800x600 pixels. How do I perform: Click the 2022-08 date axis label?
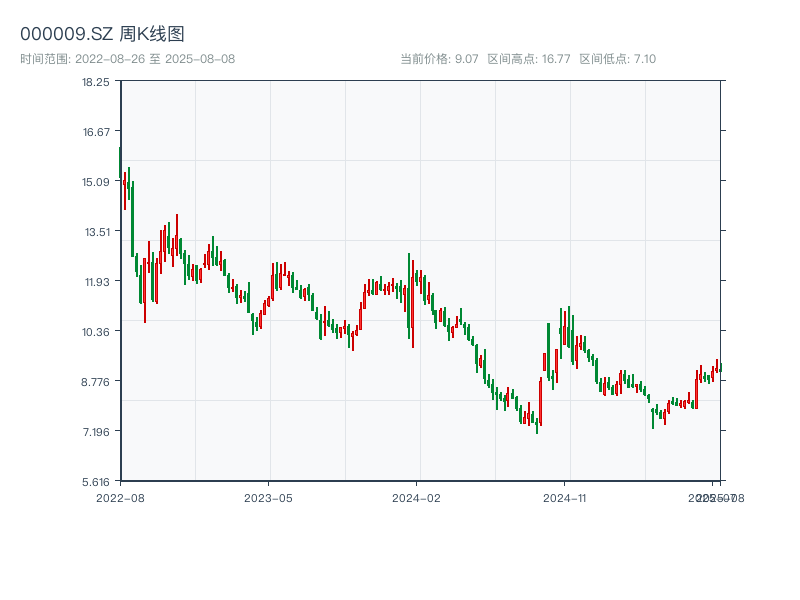pyautogui.click(x=120, y=497)
